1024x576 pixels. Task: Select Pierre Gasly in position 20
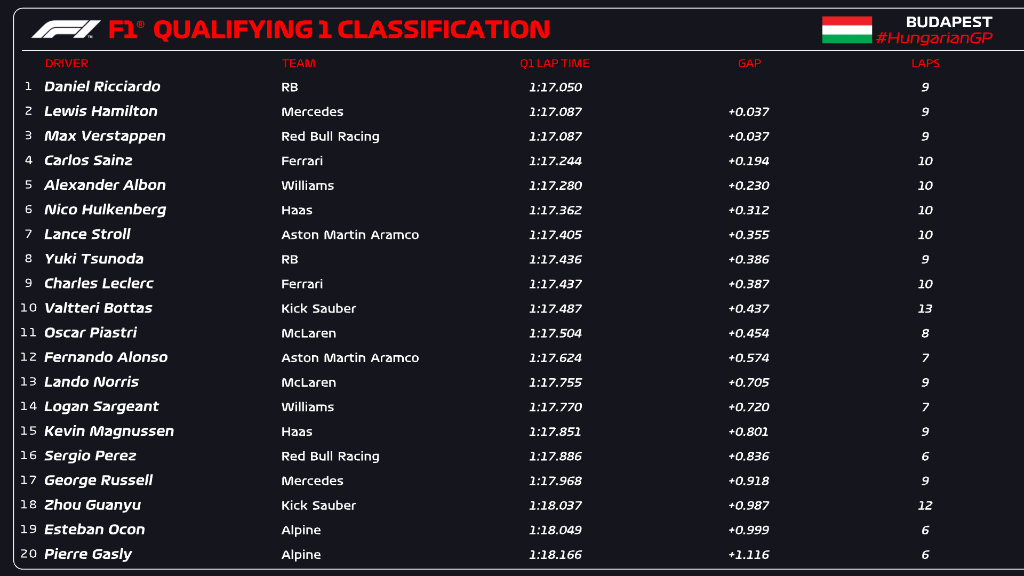(88, 555)
